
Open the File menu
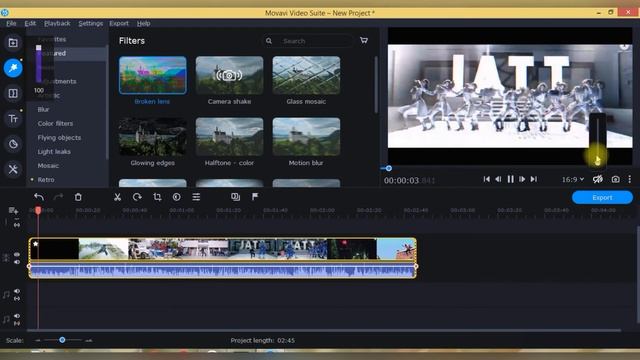[11, 23]
